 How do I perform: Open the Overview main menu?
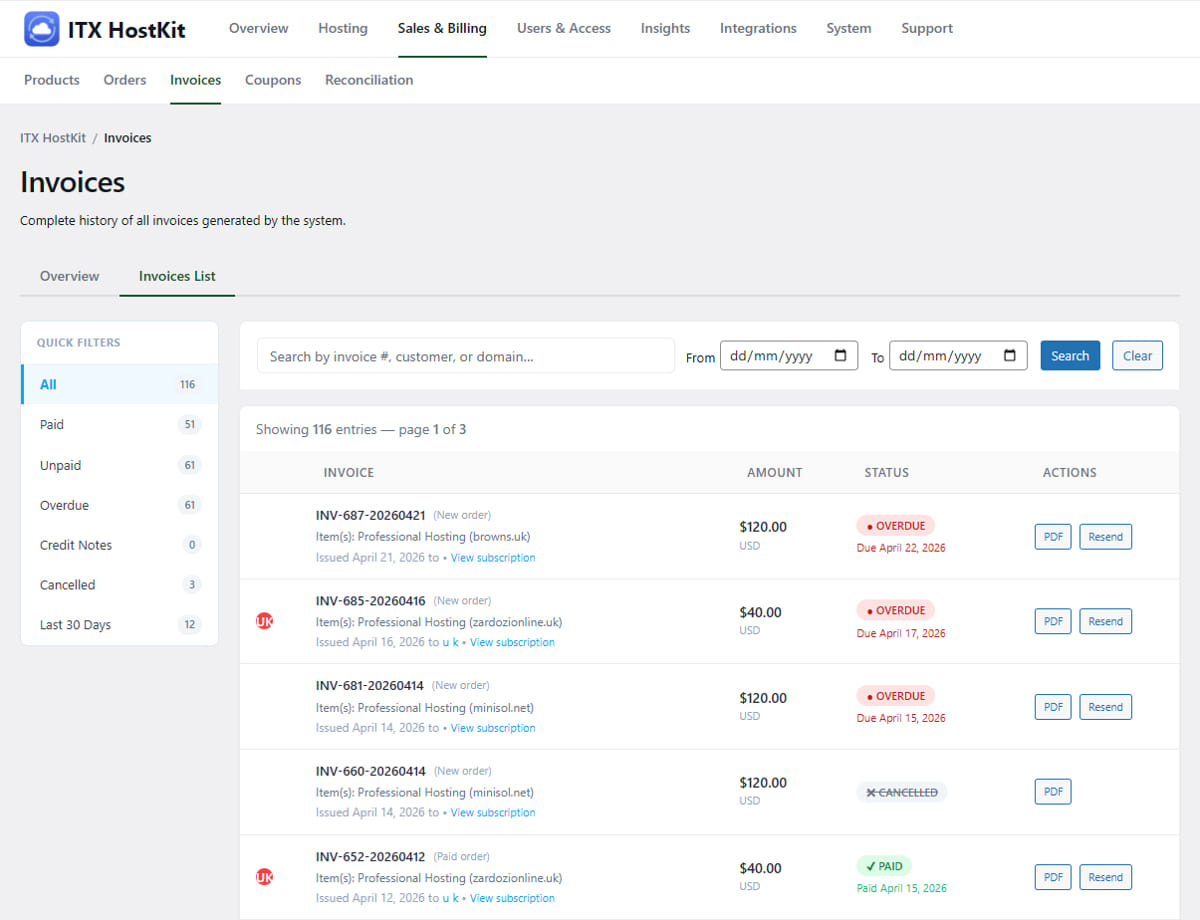pyautogui.click(x=258, y=28)
